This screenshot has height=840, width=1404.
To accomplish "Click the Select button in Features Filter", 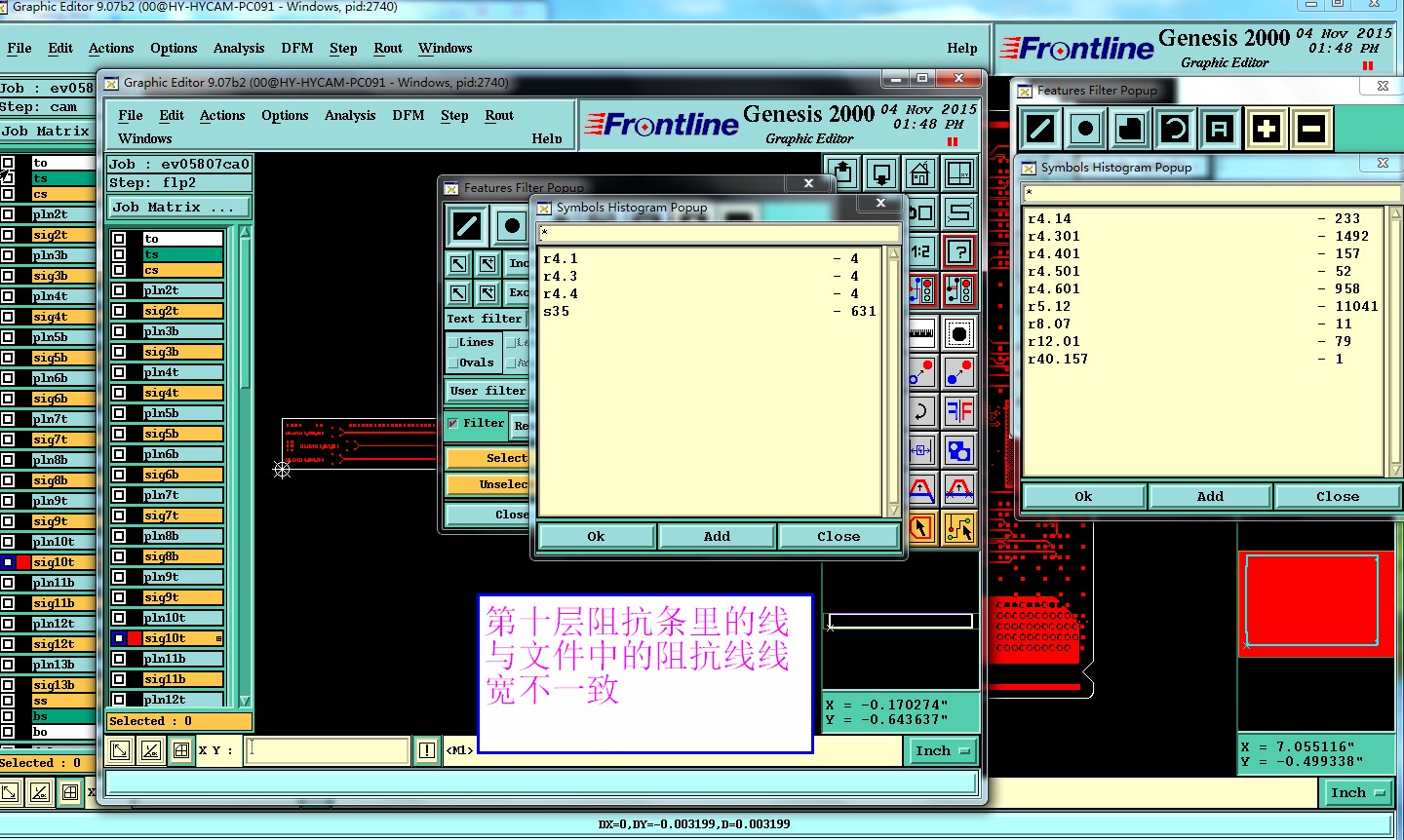I will [x=488, y=458].
